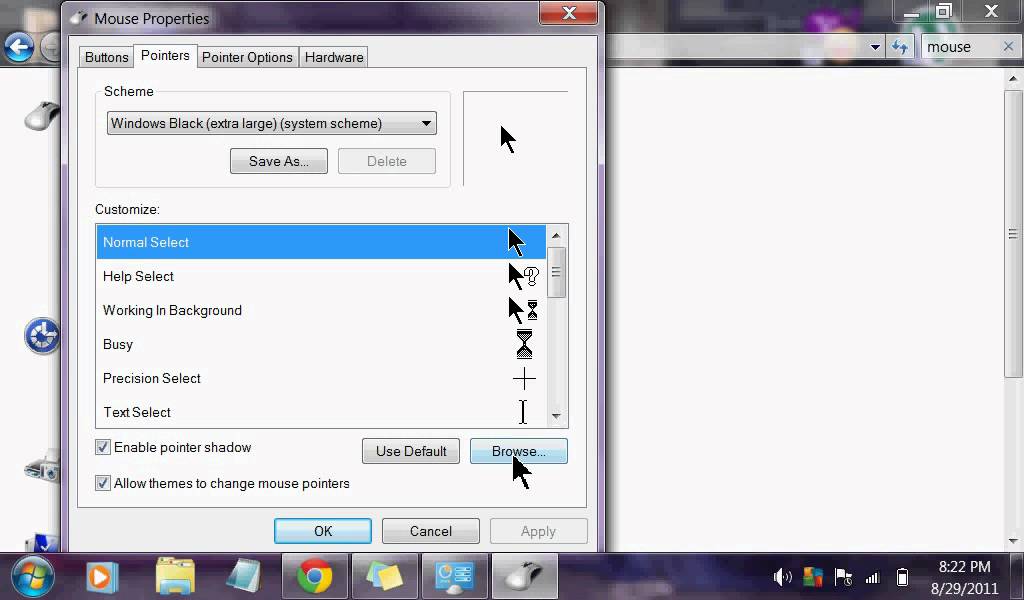The image size is (1024, 600).
Task: Click the Customize list scrollbar thumb
Action: (x=556, y=272)
